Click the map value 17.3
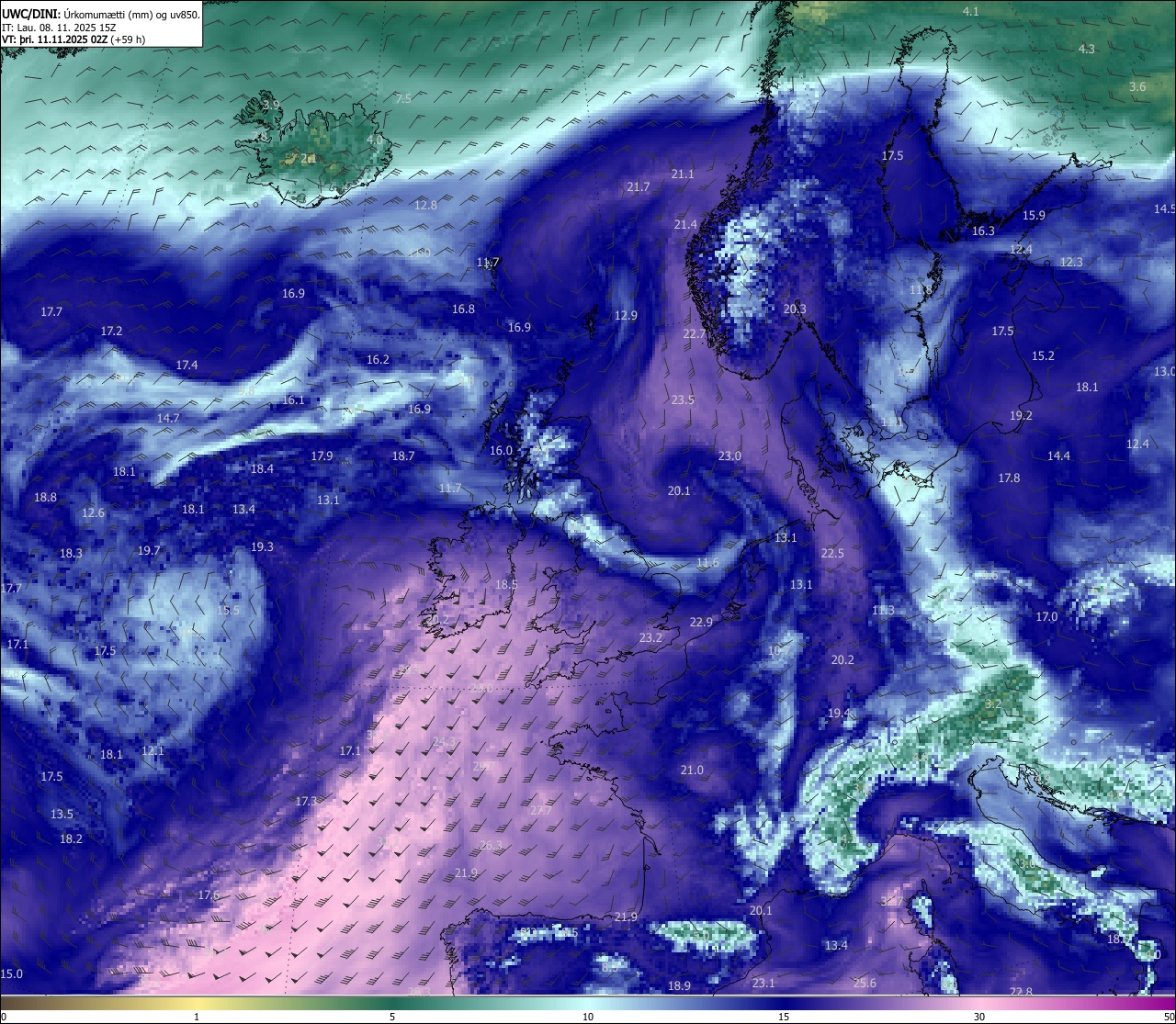The height and width of the screenshot is (1024, 1176). tap(306, 801)
